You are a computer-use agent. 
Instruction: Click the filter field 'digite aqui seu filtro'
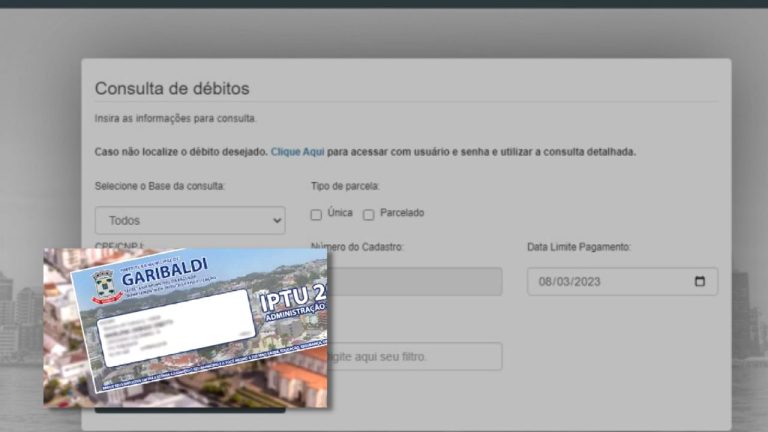tap(414, 356)
